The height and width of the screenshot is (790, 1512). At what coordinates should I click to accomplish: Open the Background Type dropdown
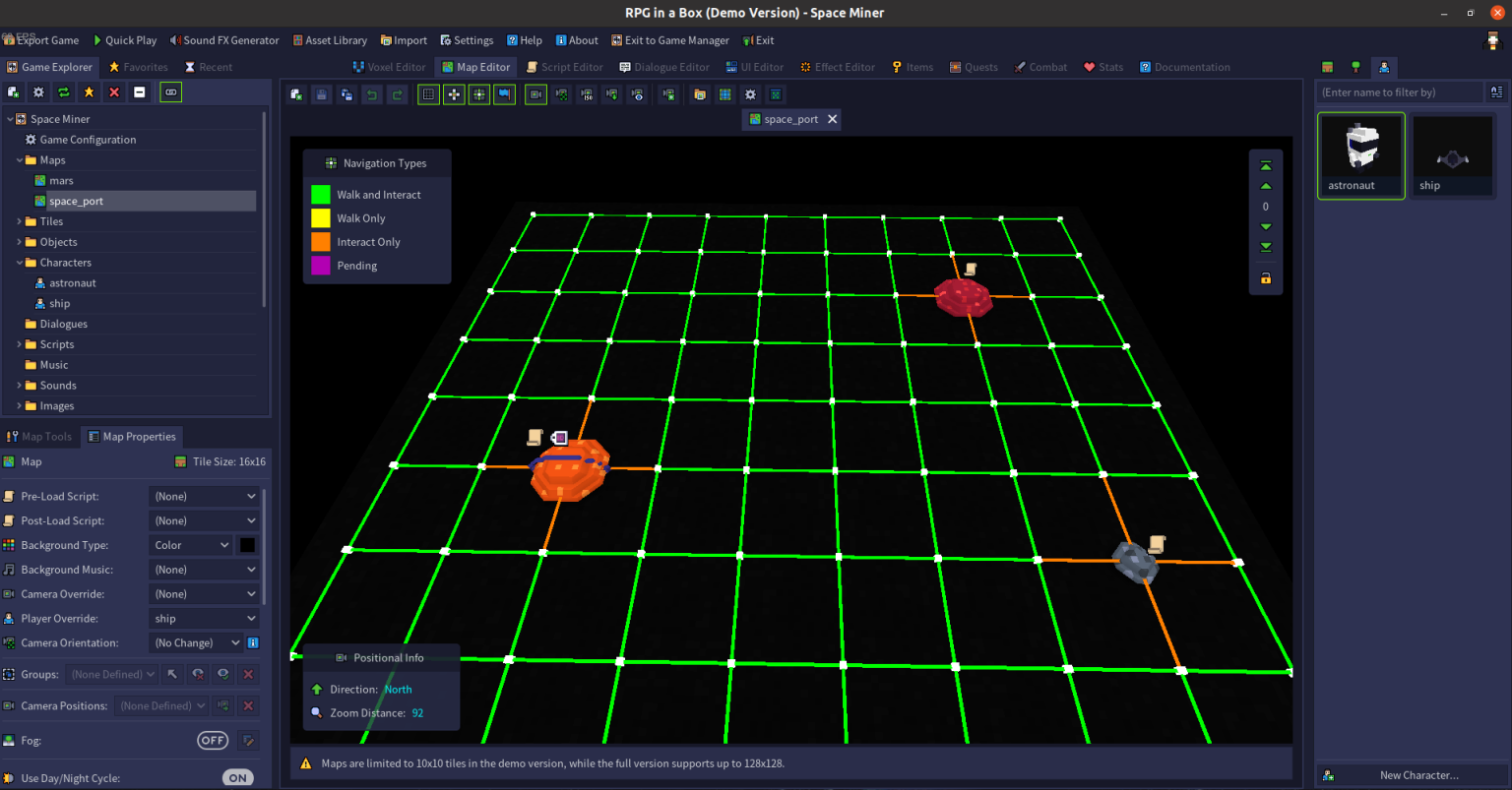[x=190, y=545]
